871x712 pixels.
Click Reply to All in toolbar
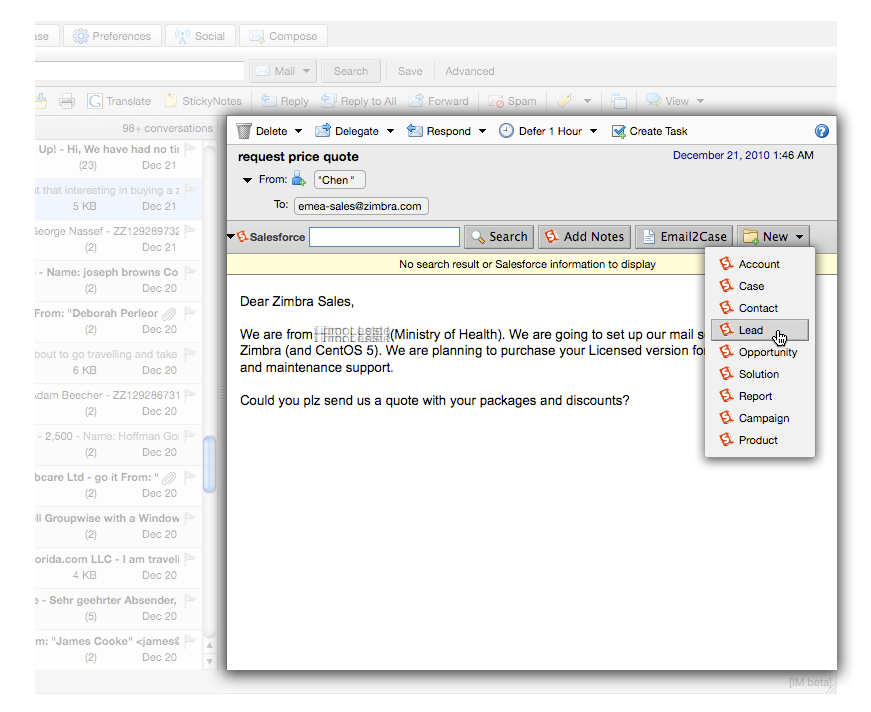coord(359,101)
